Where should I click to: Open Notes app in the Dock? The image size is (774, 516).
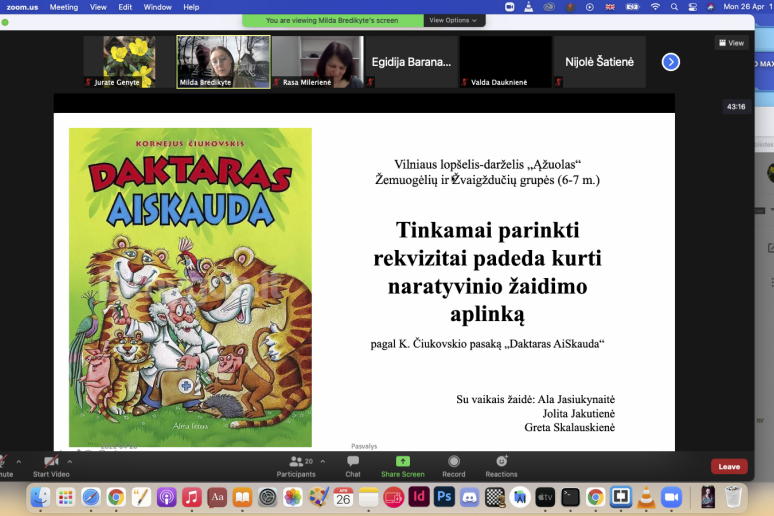[x=368, y=497]
